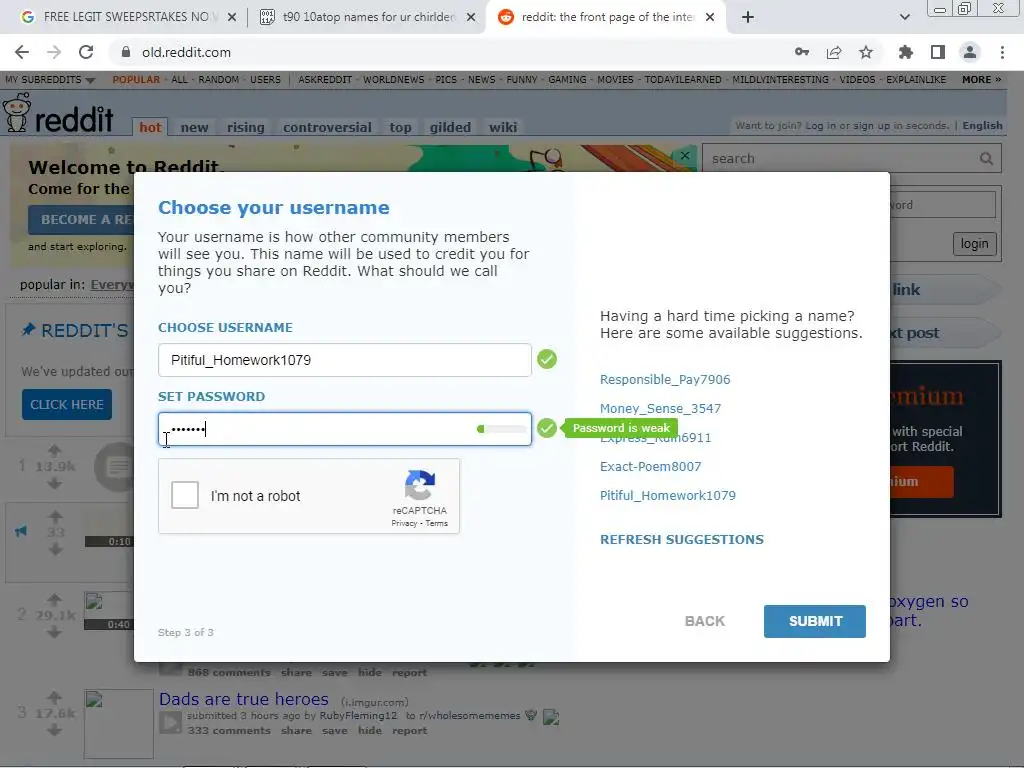Screen dimensions: 1024x768
Task: Click the search magnifier icon
Action: tap(986, 159)
